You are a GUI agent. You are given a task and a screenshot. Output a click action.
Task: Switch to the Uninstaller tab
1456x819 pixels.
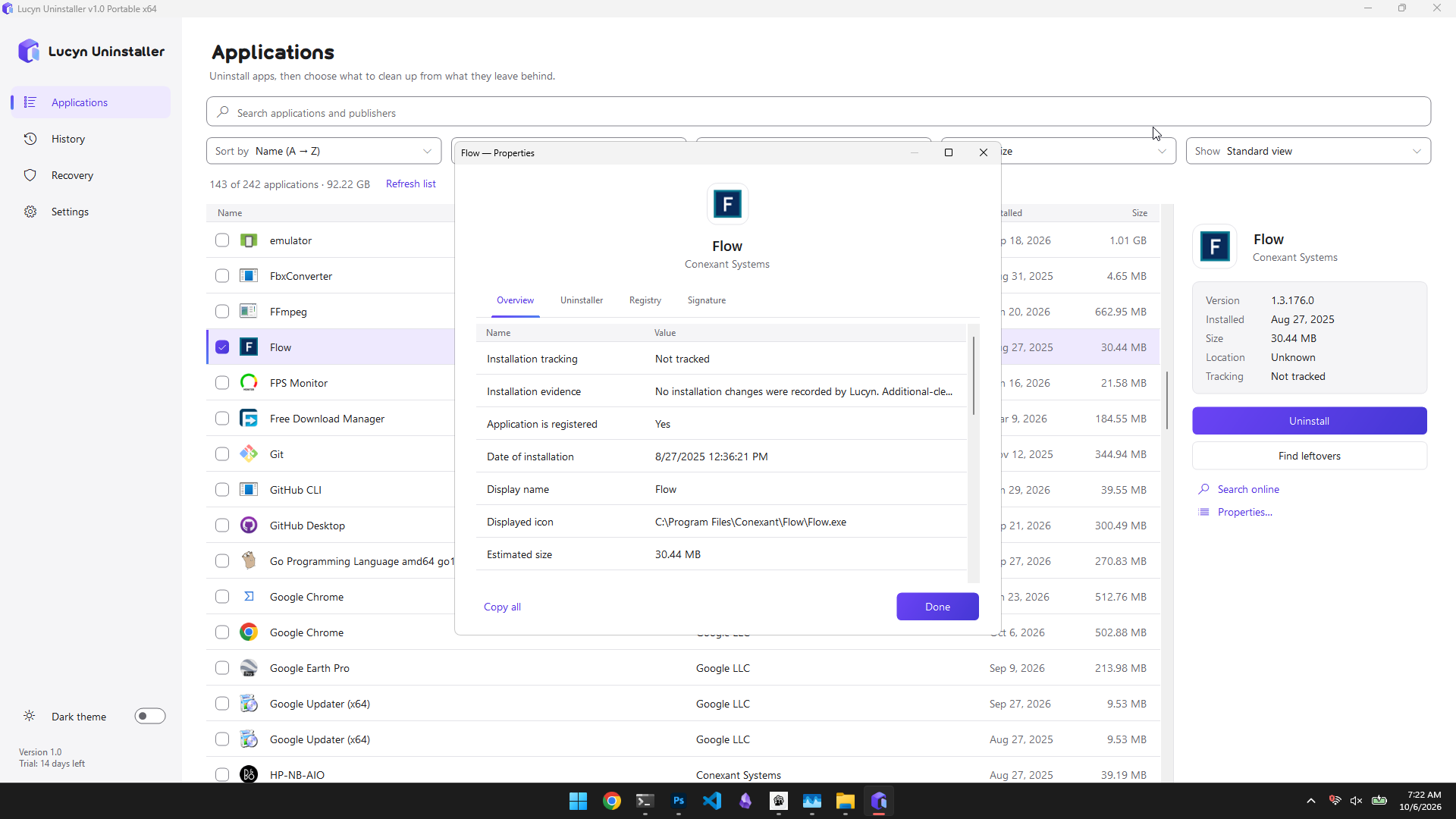click(582, 300)
